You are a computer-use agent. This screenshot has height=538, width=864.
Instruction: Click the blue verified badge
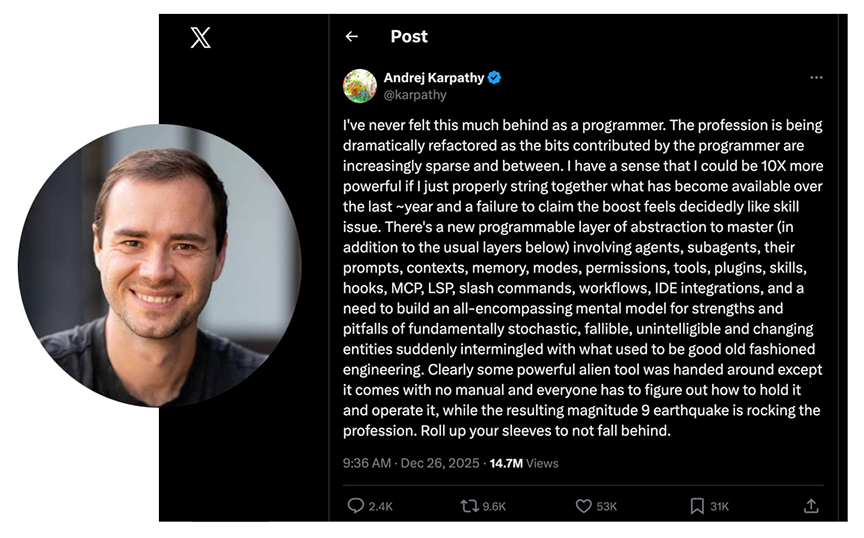click(494, 78)
